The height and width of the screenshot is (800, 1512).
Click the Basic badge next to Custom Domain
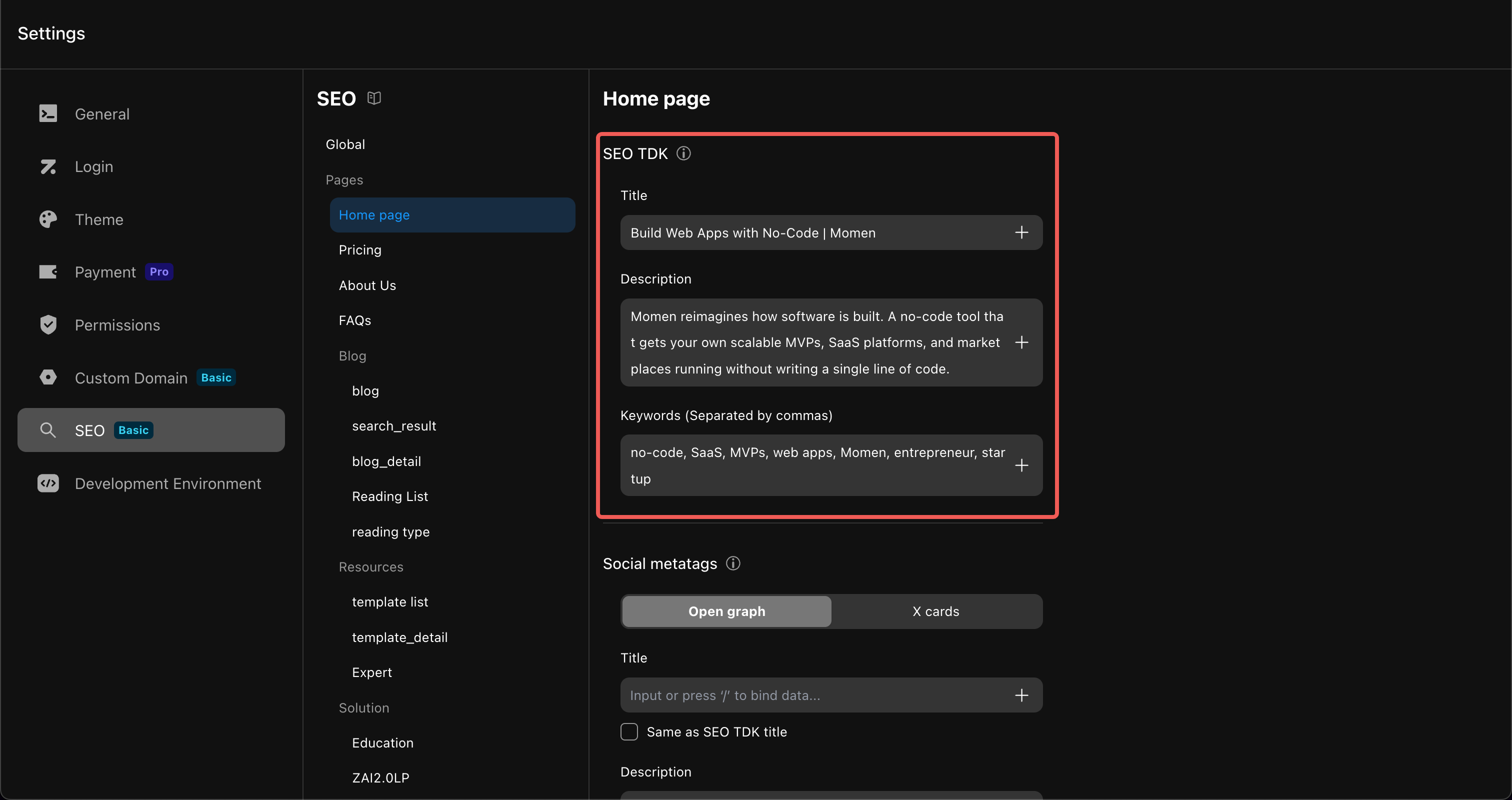coord(216,377)
